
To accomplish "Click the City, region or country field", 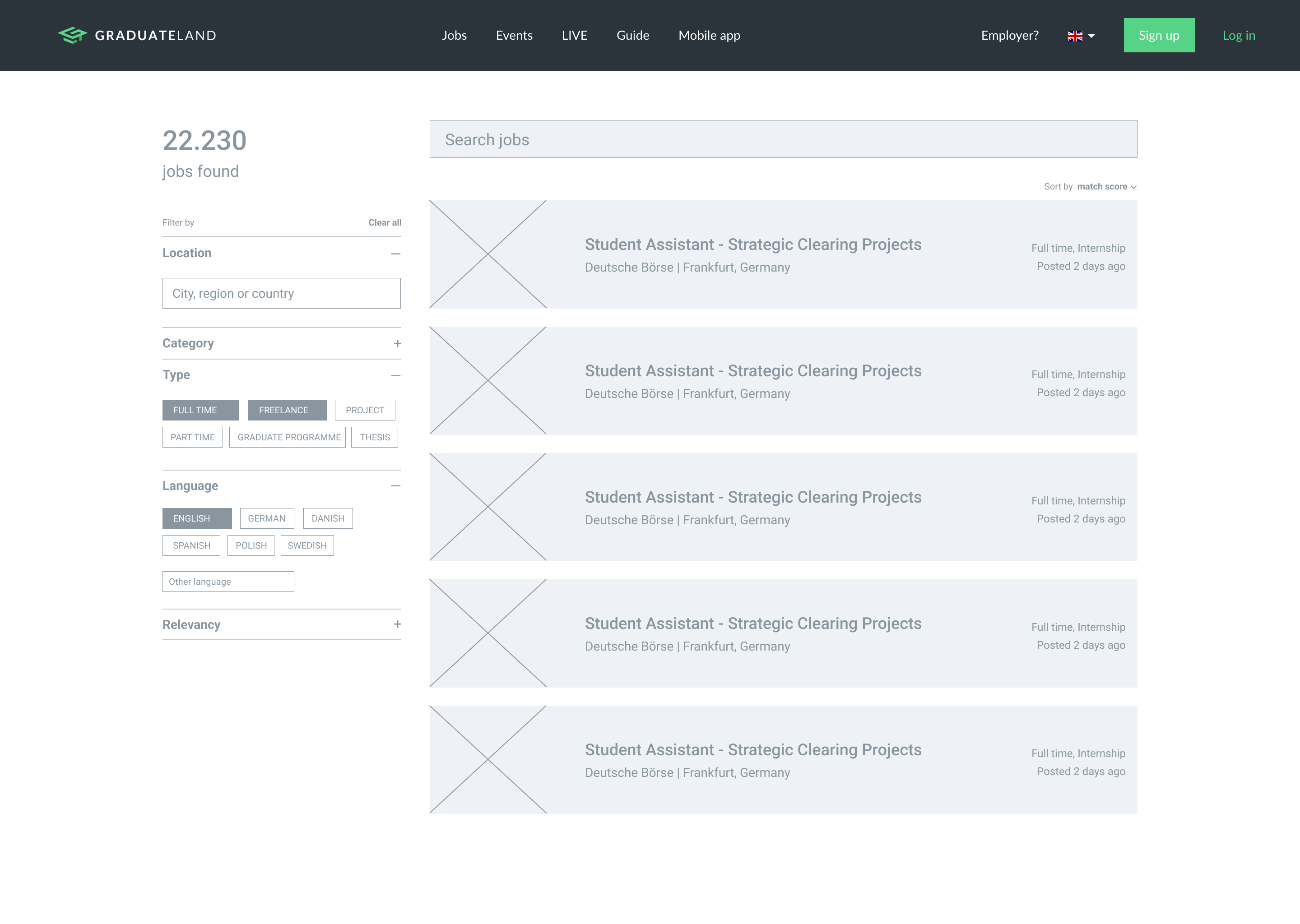I will pyautogui.click(x=281, y=293).
